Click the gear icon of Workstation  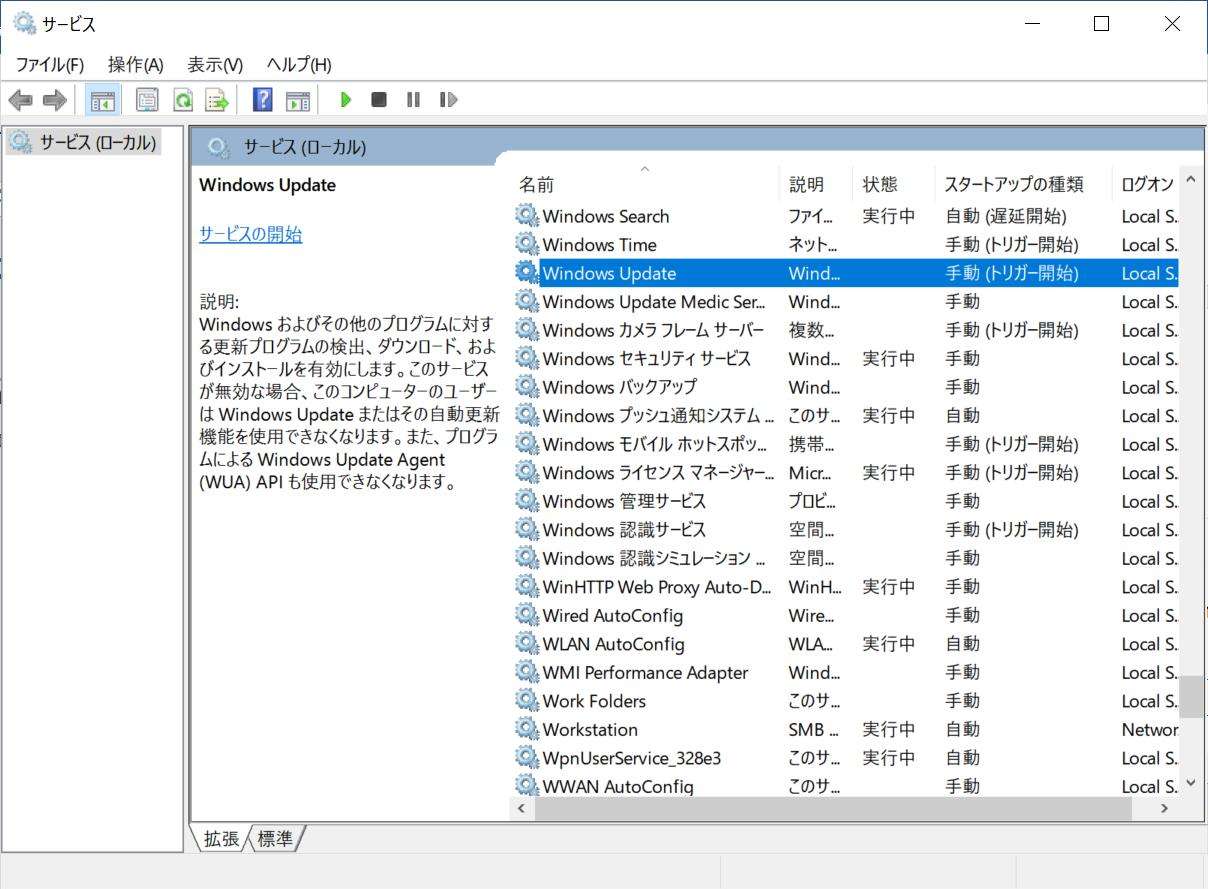pyautogui.click(x=527, y=729)
